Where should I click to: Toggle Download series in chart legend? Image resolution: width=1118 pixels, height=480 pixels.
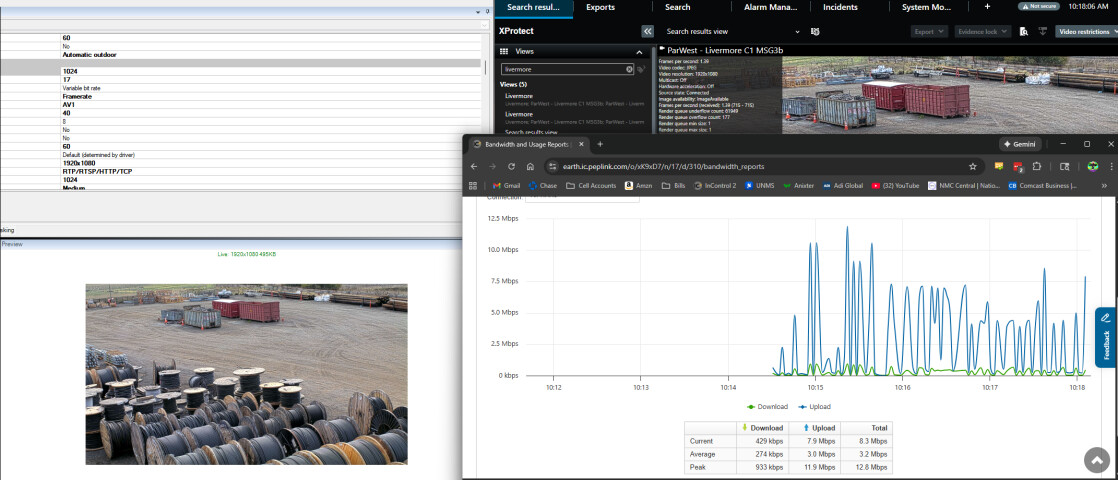click(768, 406)
